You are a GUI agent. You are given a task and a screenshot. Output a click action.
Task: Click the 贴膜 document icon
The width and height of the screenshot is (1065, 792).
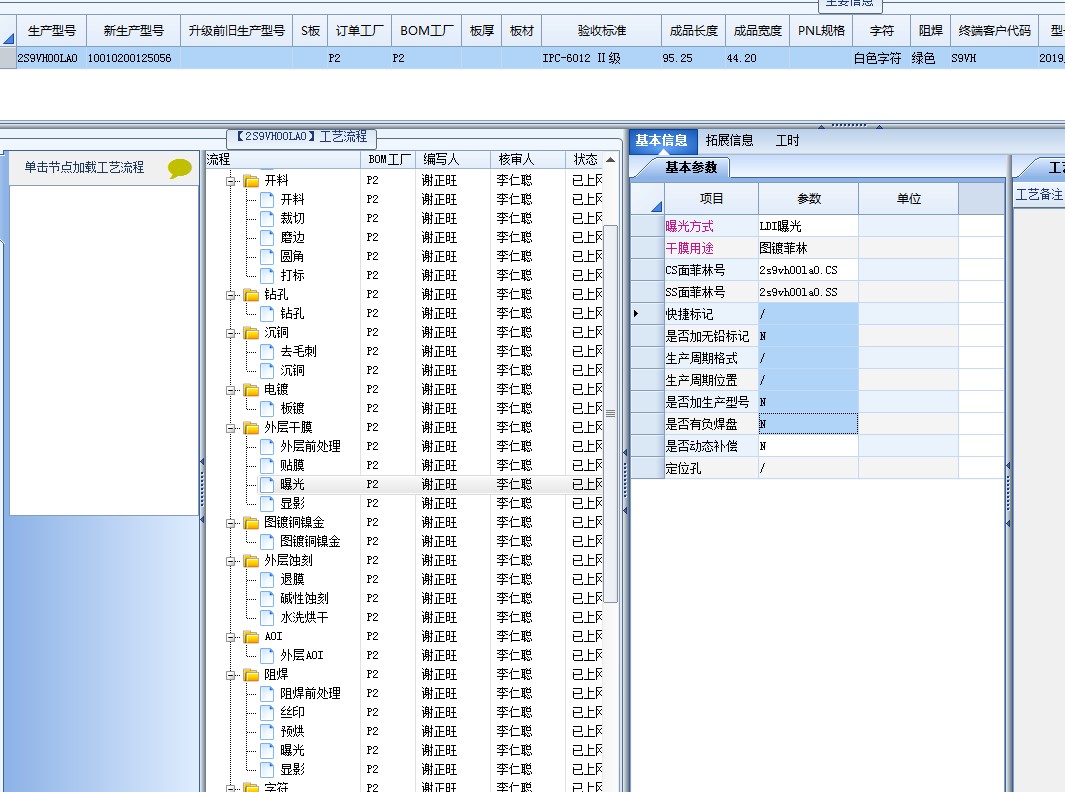pyautogui.click(x=268, y=465)
